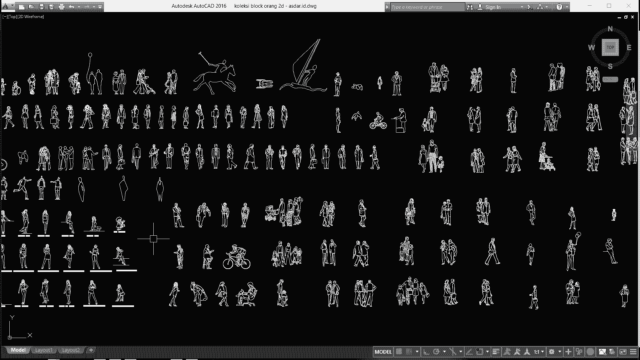Click the Plot print icon
The height and width of the screenshot is (360, 640).
61,7
